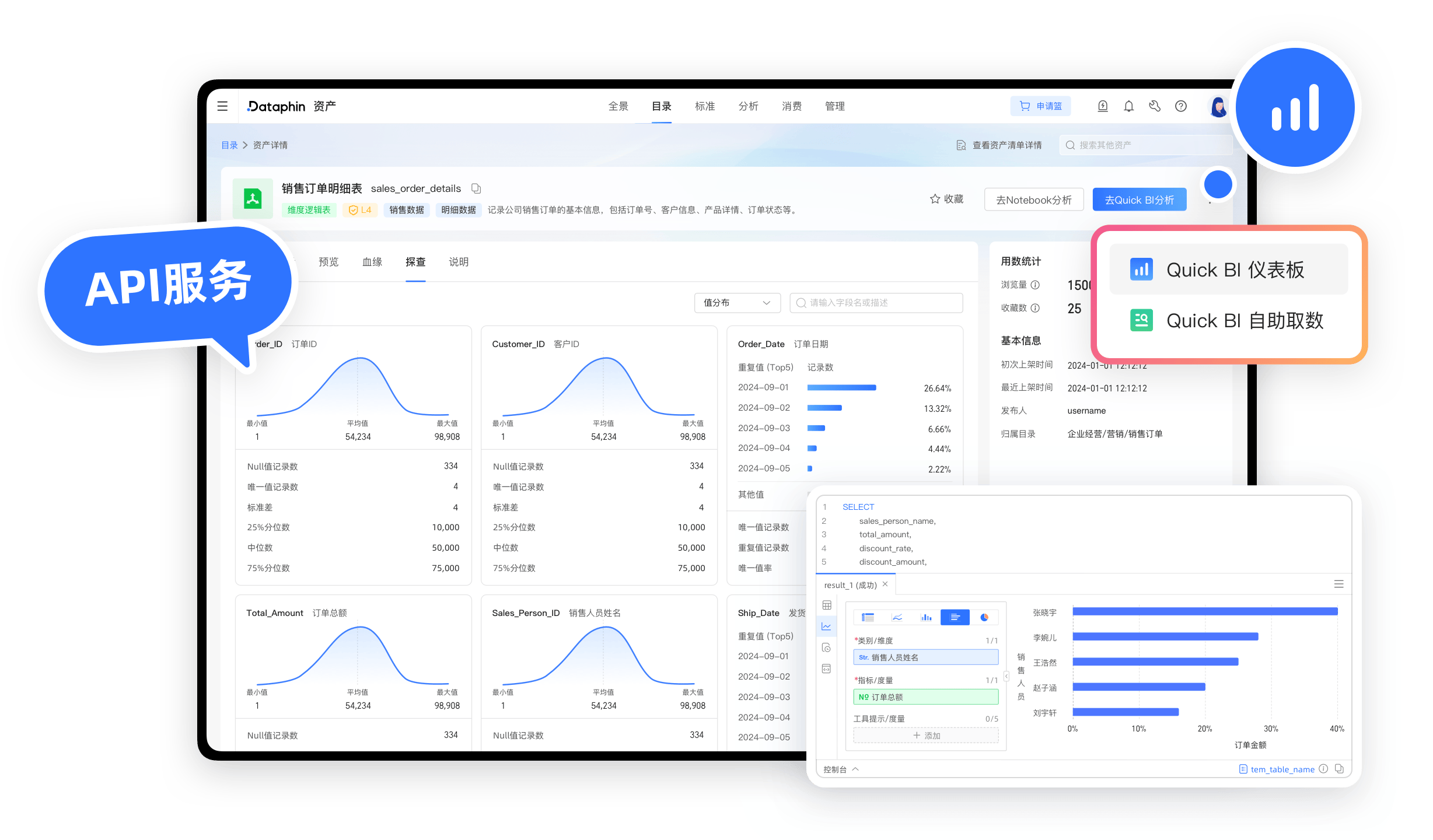This screenshot has height=840, width=1433.
Task: Open 消费 in top navigation
Action: point(792,106)
